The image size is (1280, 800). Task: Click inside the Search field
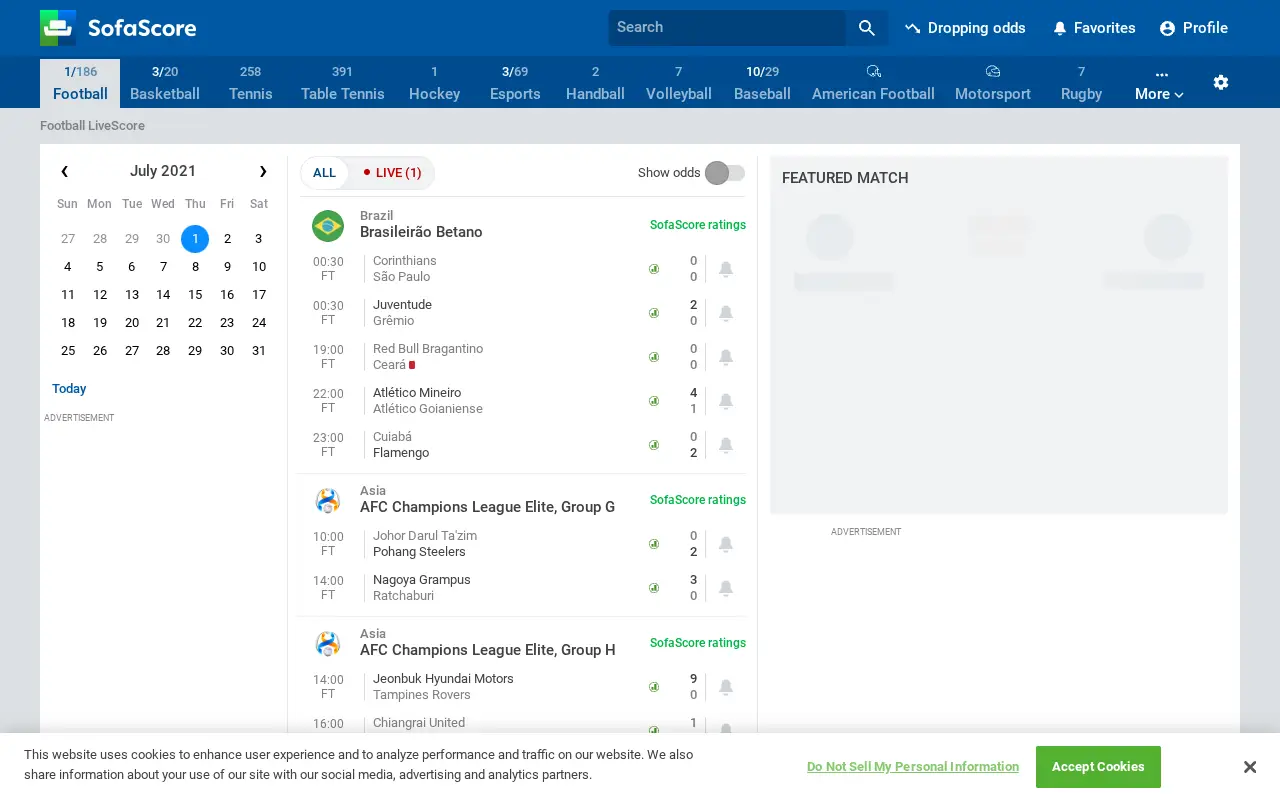pyautogui.click(x=727, y=28)
